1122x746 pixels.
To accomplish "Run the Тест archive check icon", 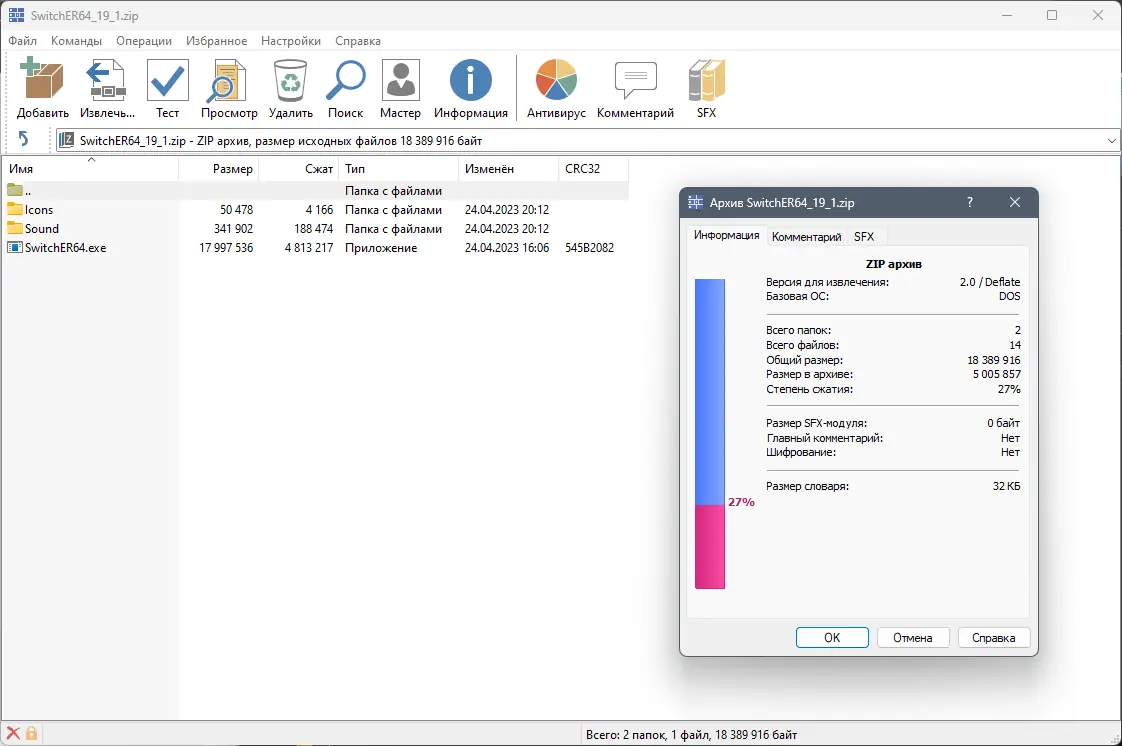I will 167,79.
